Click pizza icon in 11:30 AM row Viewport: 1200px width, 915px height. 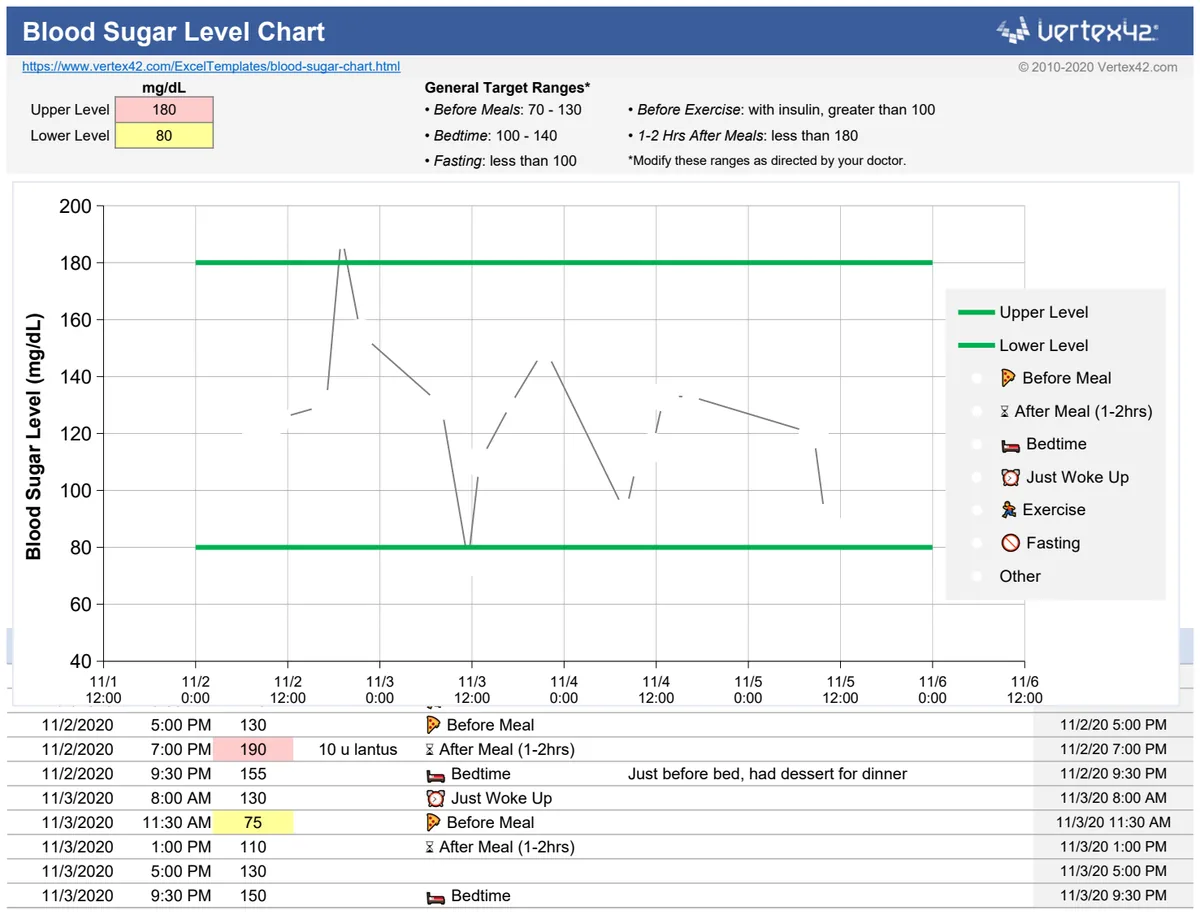[433, 822]
